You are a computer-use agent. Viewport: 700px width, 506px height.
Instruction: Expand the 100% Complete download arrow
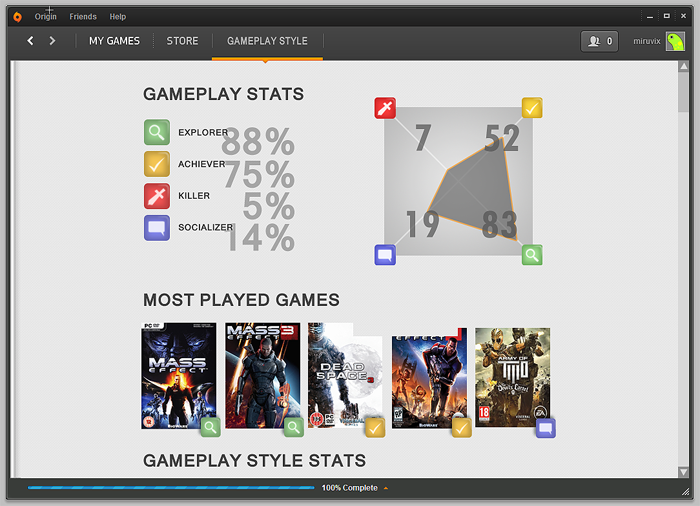pos(386,488)
